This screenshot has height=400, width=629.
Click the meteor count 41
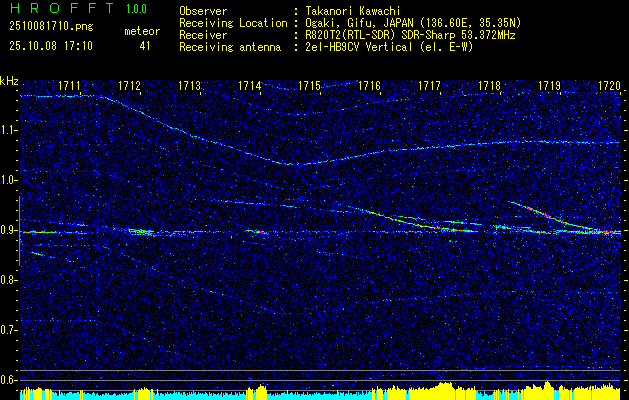(x=145, y=46)
